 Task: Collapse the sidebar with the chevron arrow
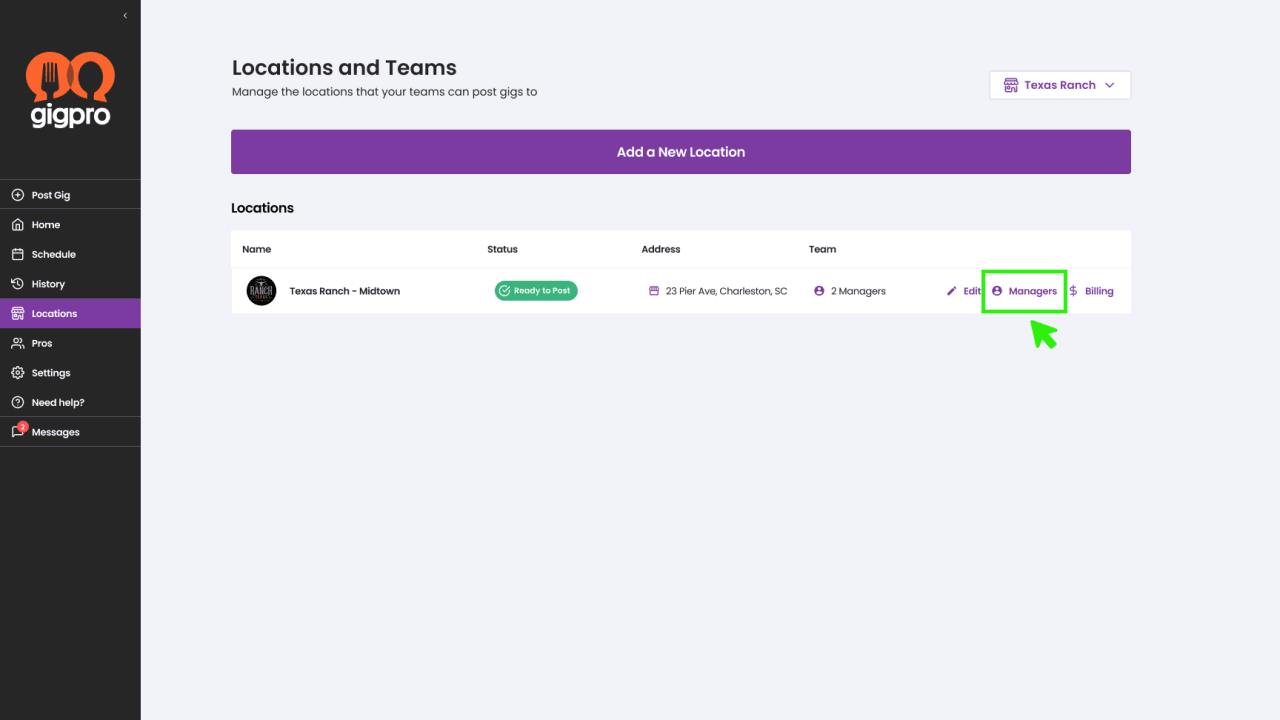[x=125, y=16]
